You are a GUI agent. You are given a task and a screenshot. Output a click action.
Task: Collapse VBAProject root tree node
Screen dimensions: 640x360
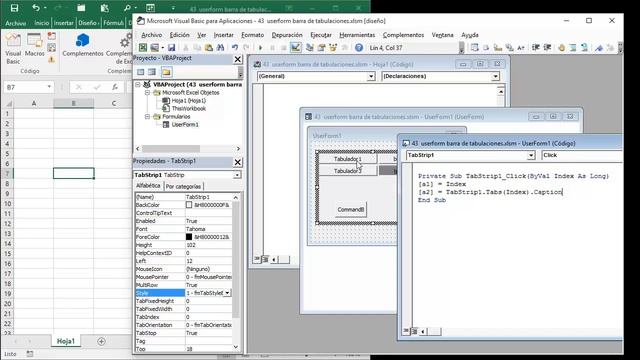pyautogui.click(x=138, y=84)
